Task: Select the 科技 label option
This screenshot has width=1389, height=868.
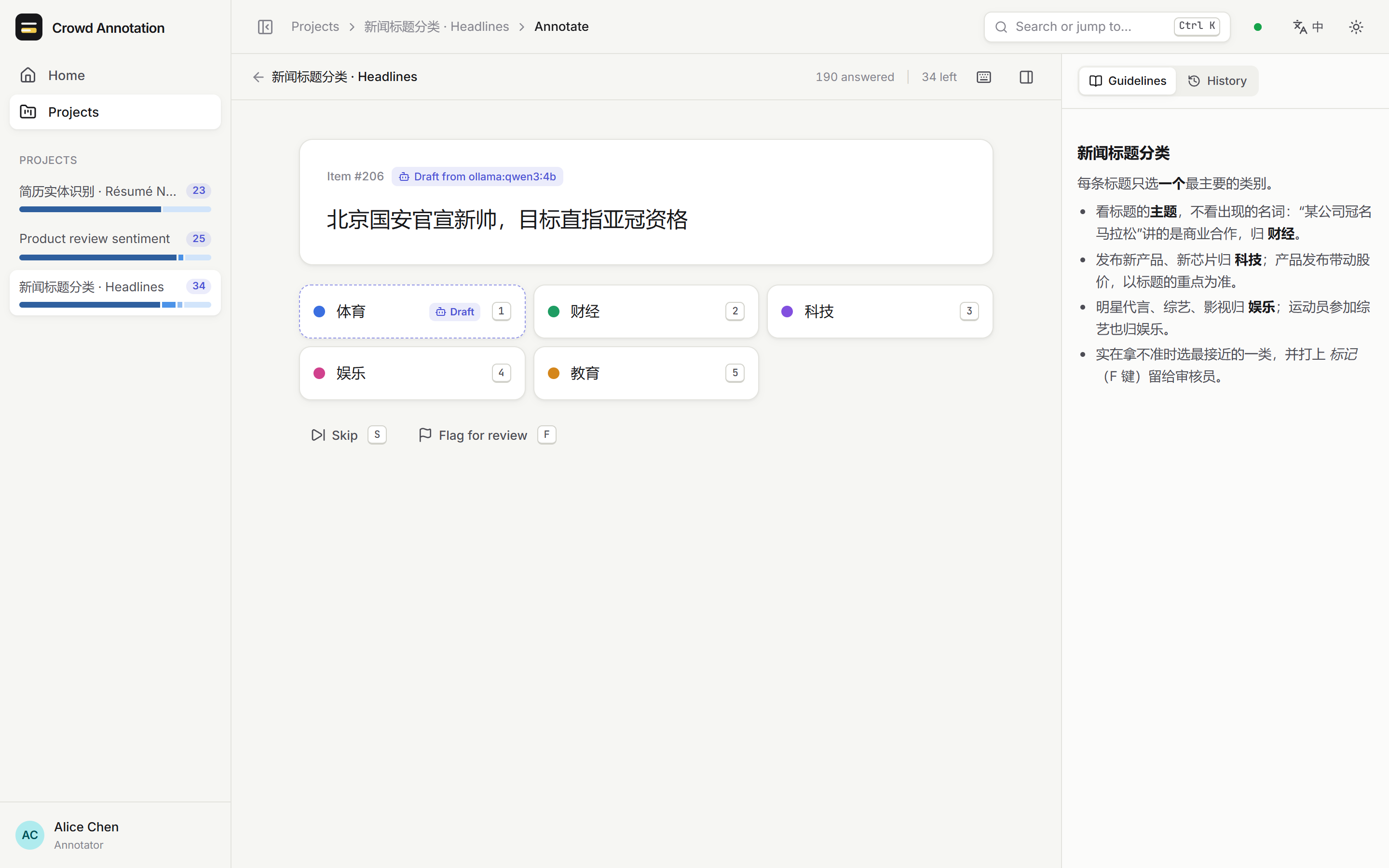Action: [x=880, y=312]
